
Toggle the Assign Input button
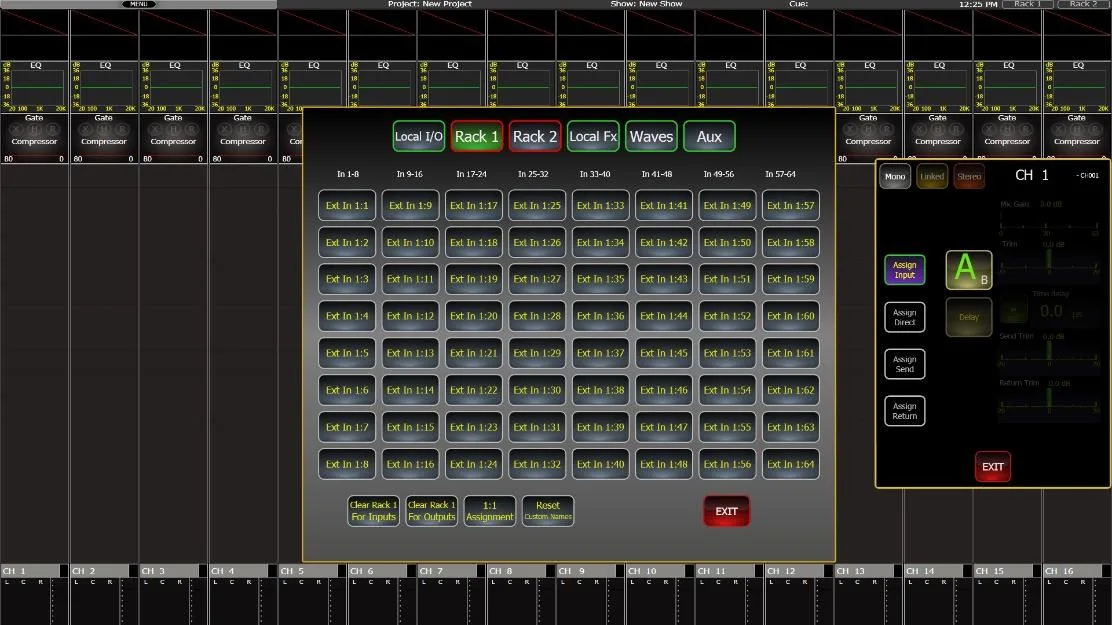click(904, 270)
